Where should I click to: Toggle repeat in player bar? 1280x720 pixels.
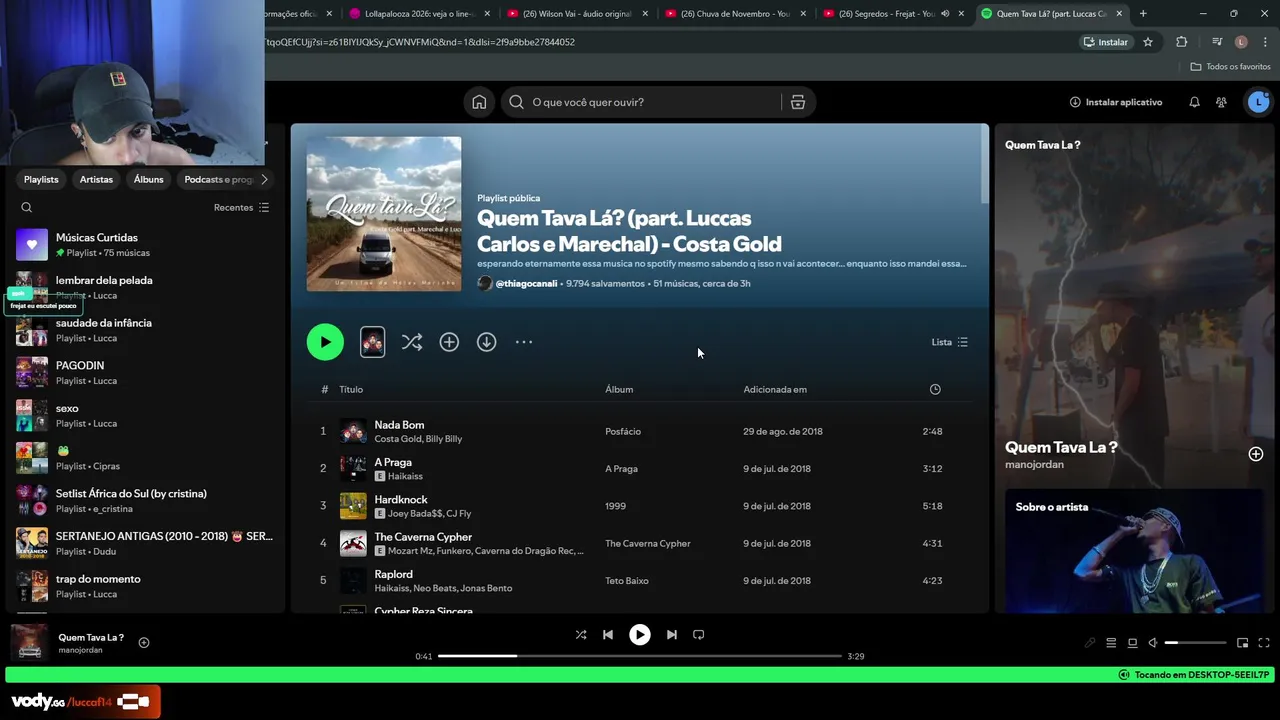click(x=699, y=634)
